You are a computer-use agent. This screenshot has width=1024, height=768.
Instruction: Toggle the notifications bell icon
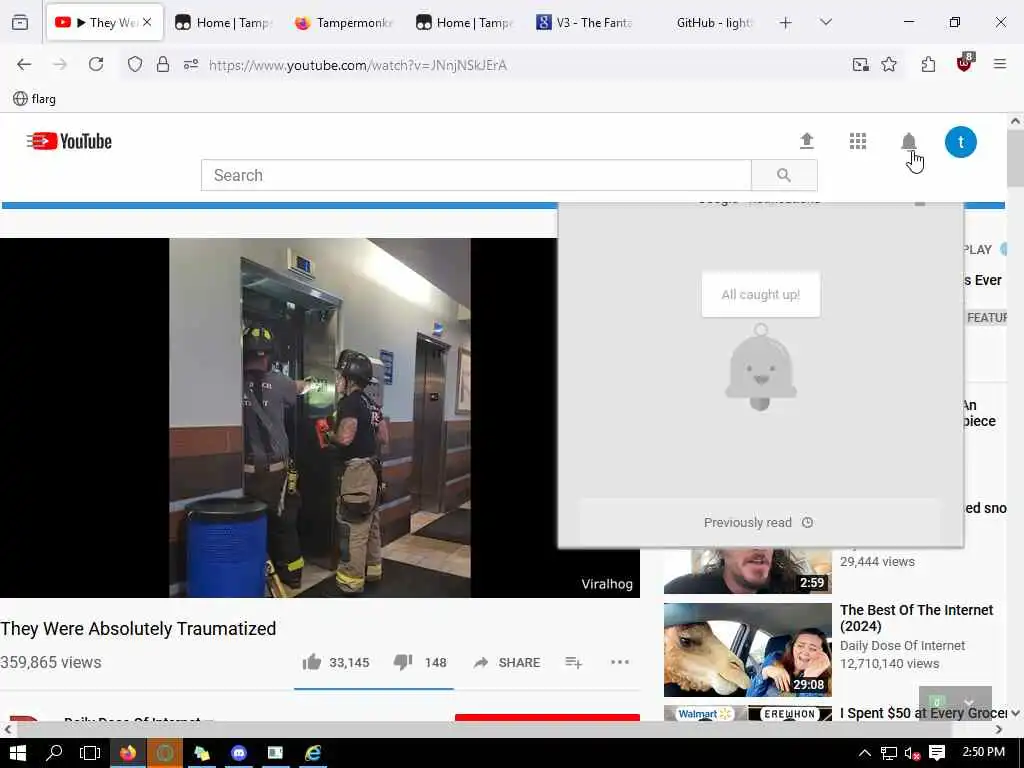point(908,141)
